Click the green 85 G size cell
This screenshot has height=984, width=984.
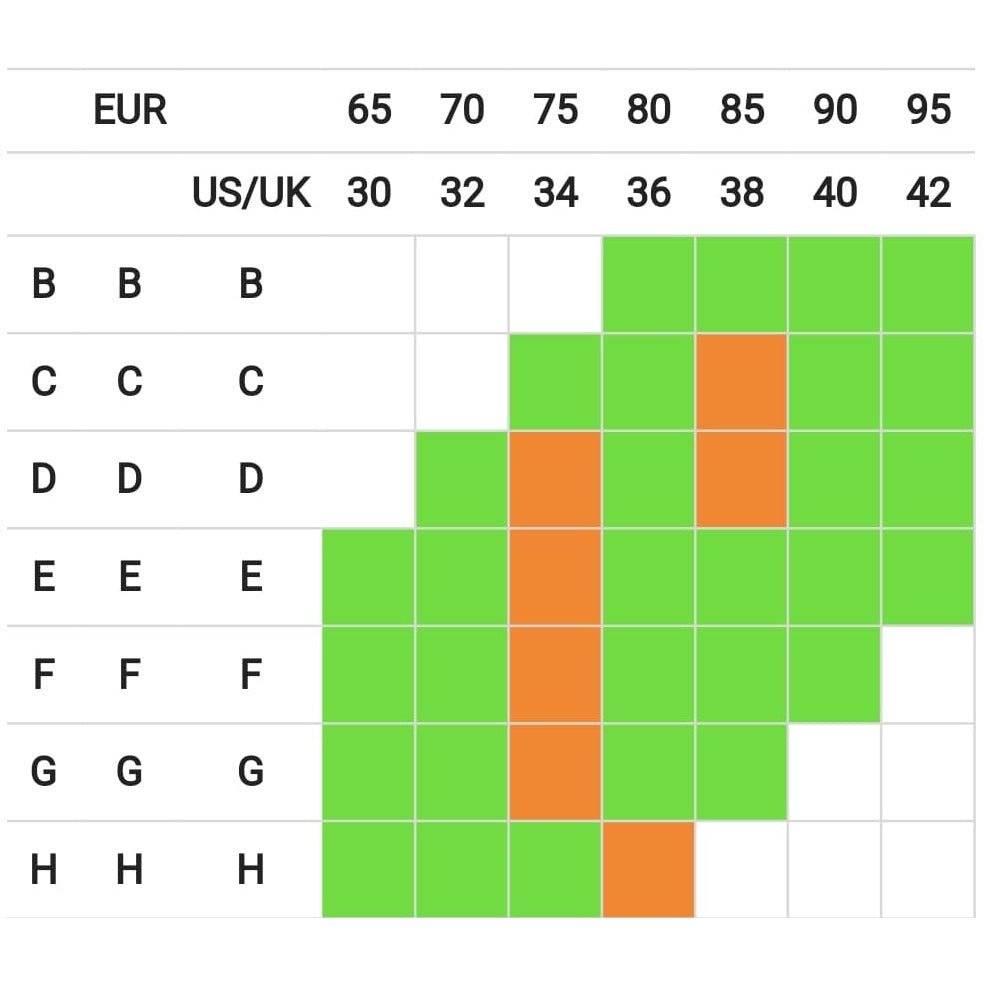point(741,772)
